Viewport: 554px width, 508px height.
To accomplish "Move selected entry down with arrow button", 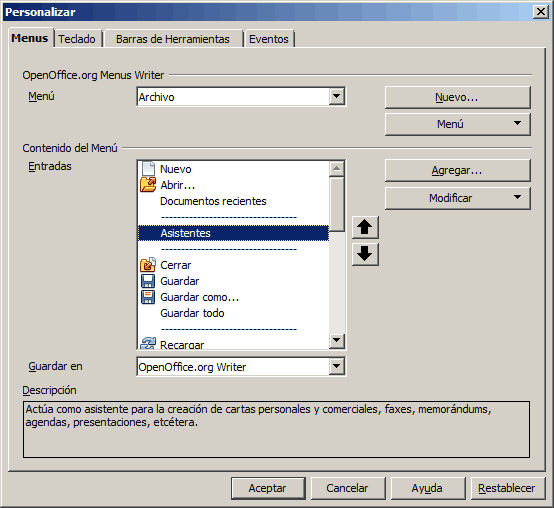I will (365, 254).
